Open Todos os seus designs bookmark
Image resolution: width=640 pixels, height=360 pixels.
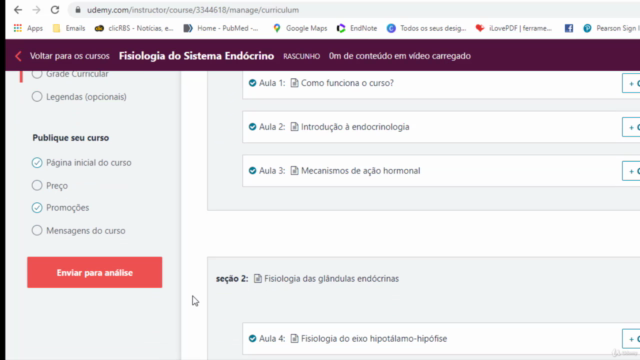427,28
